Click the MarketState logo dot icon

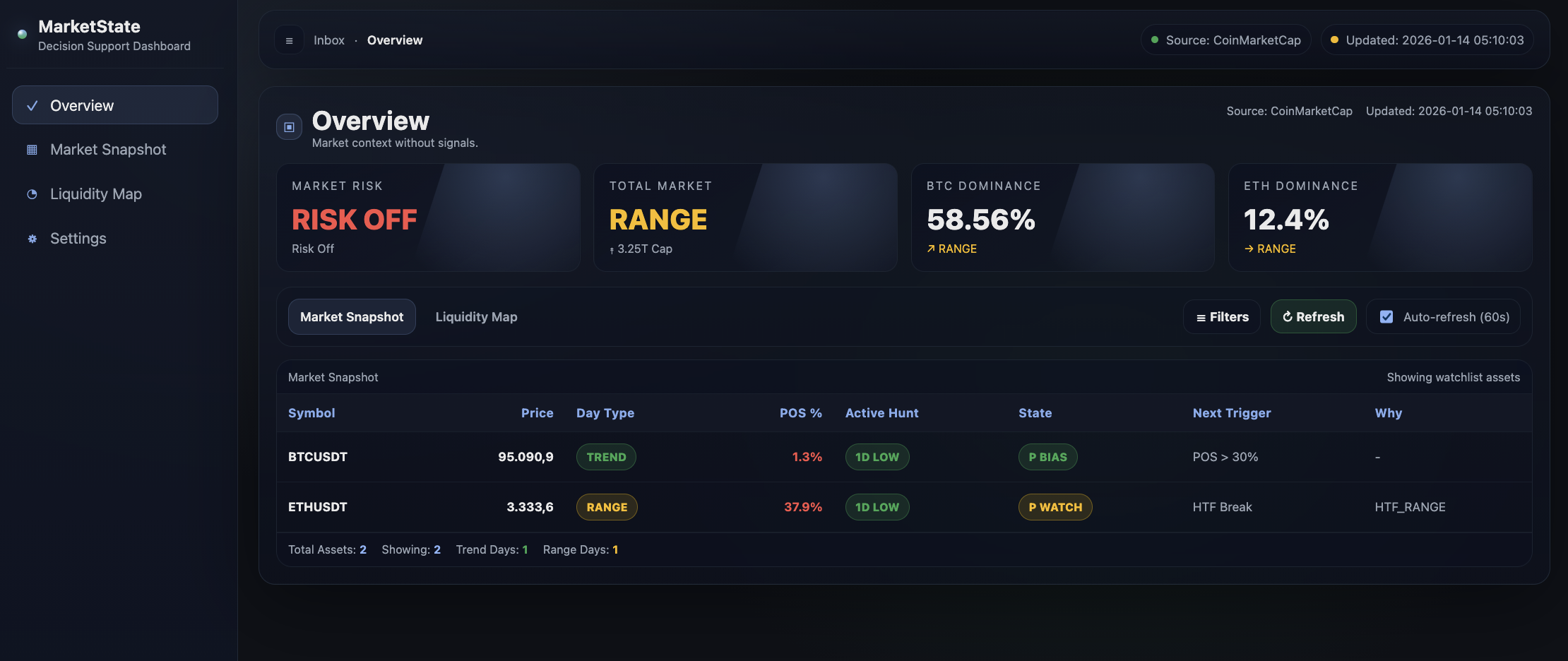click(21, 34)
